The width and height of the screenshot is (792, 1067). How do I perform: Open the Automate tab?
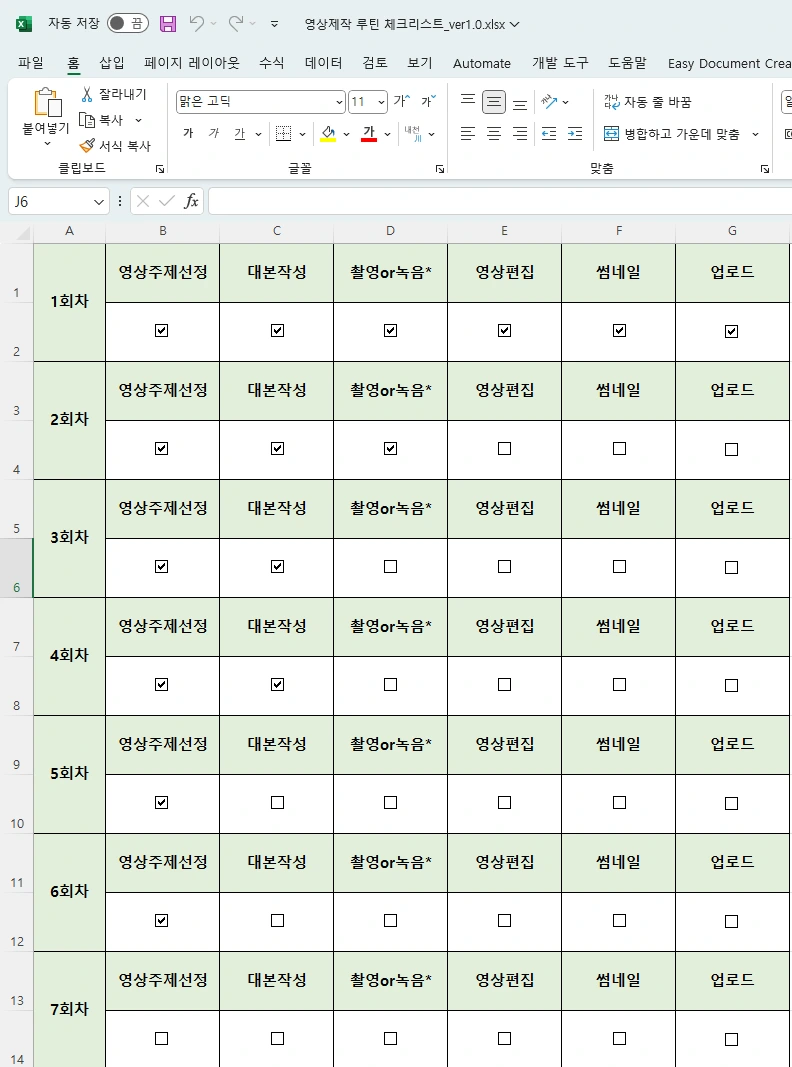(482, 63)
